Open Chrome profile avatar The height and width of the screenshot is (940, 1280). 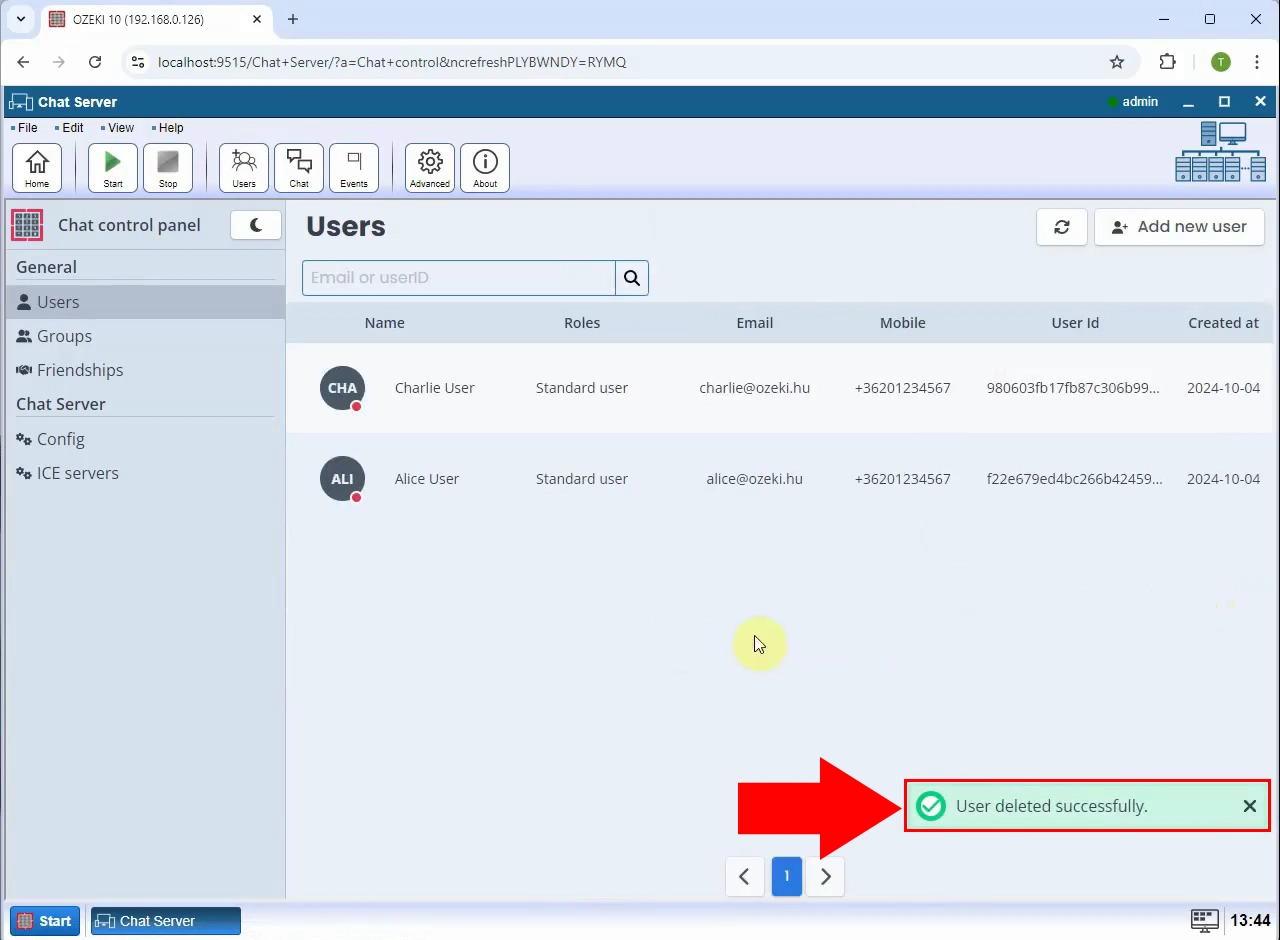point(1220,62)
